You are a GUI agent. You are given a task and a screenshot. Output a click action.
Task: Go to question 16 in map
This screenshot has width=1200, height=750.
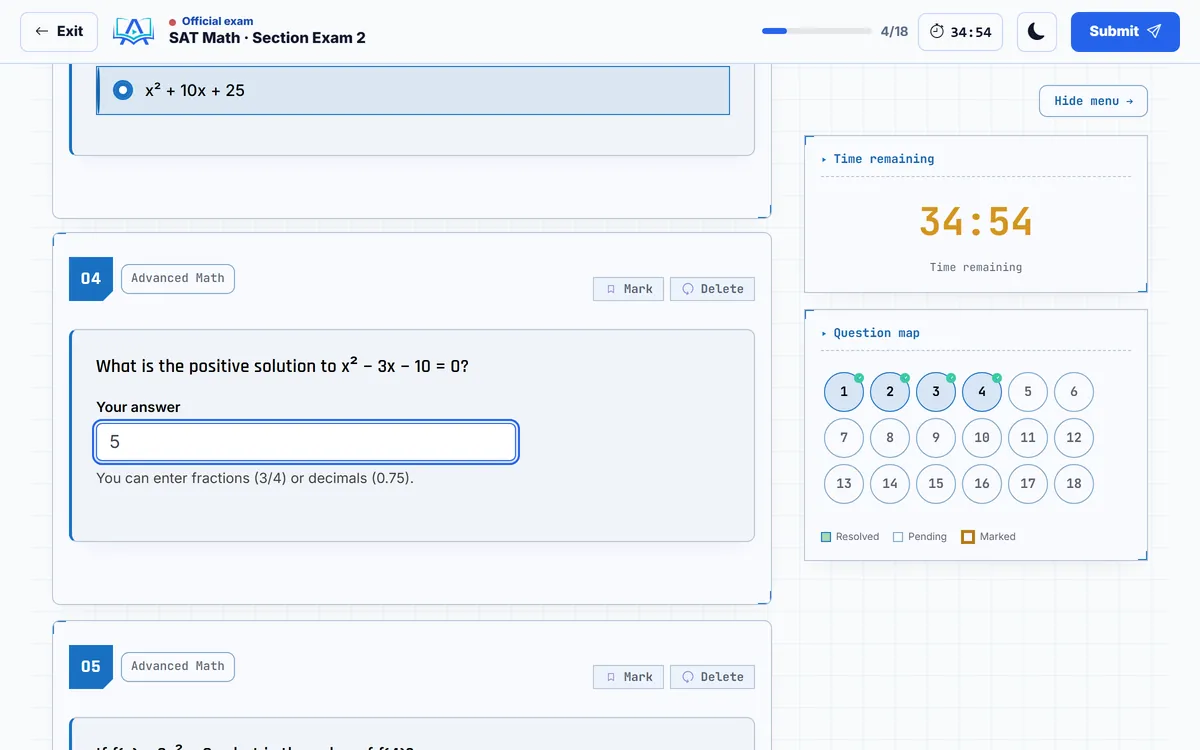(982, 484)
